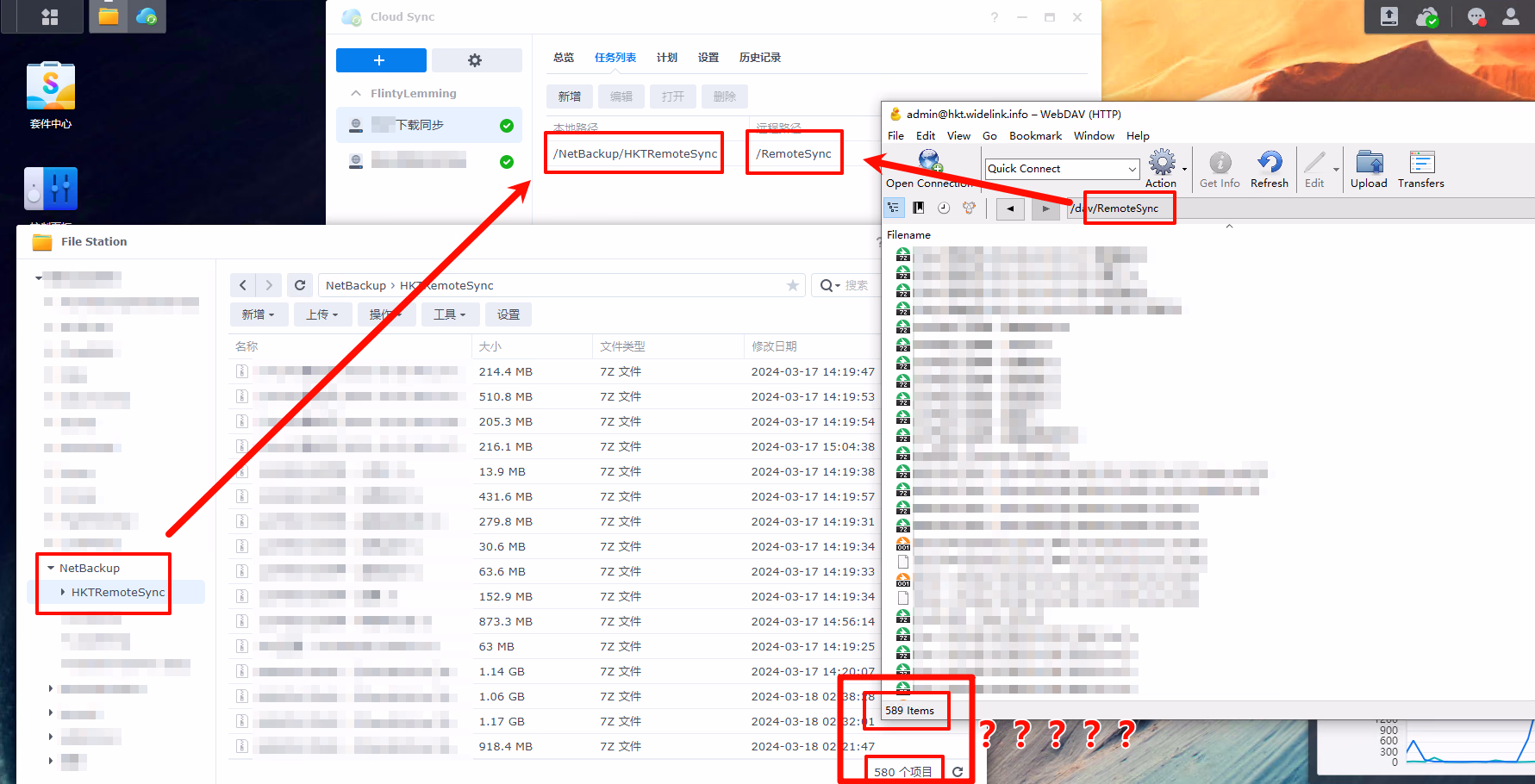Click the Upload icon in Cyberduck
Image resolution: width=1535 pixels, height=784 pixels.
click(1369, 163)
